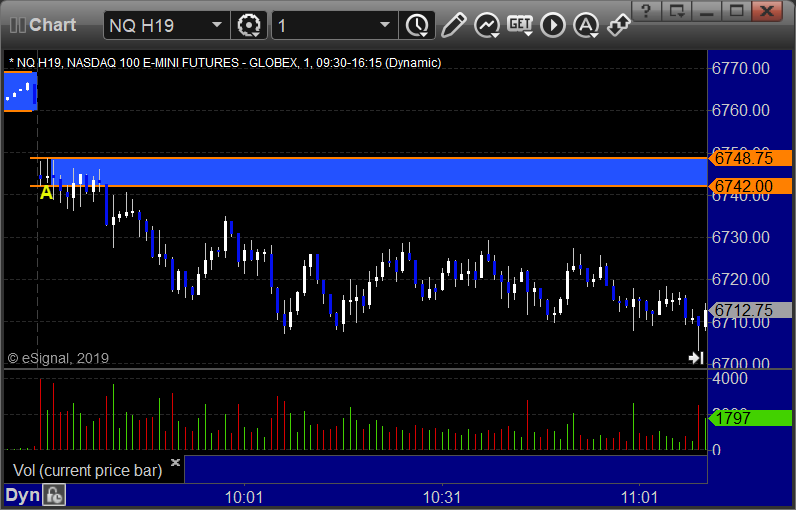This screenshot has height=510, width=796.
Task: Click the 4000 volume axis label
Action: point(730,379)
